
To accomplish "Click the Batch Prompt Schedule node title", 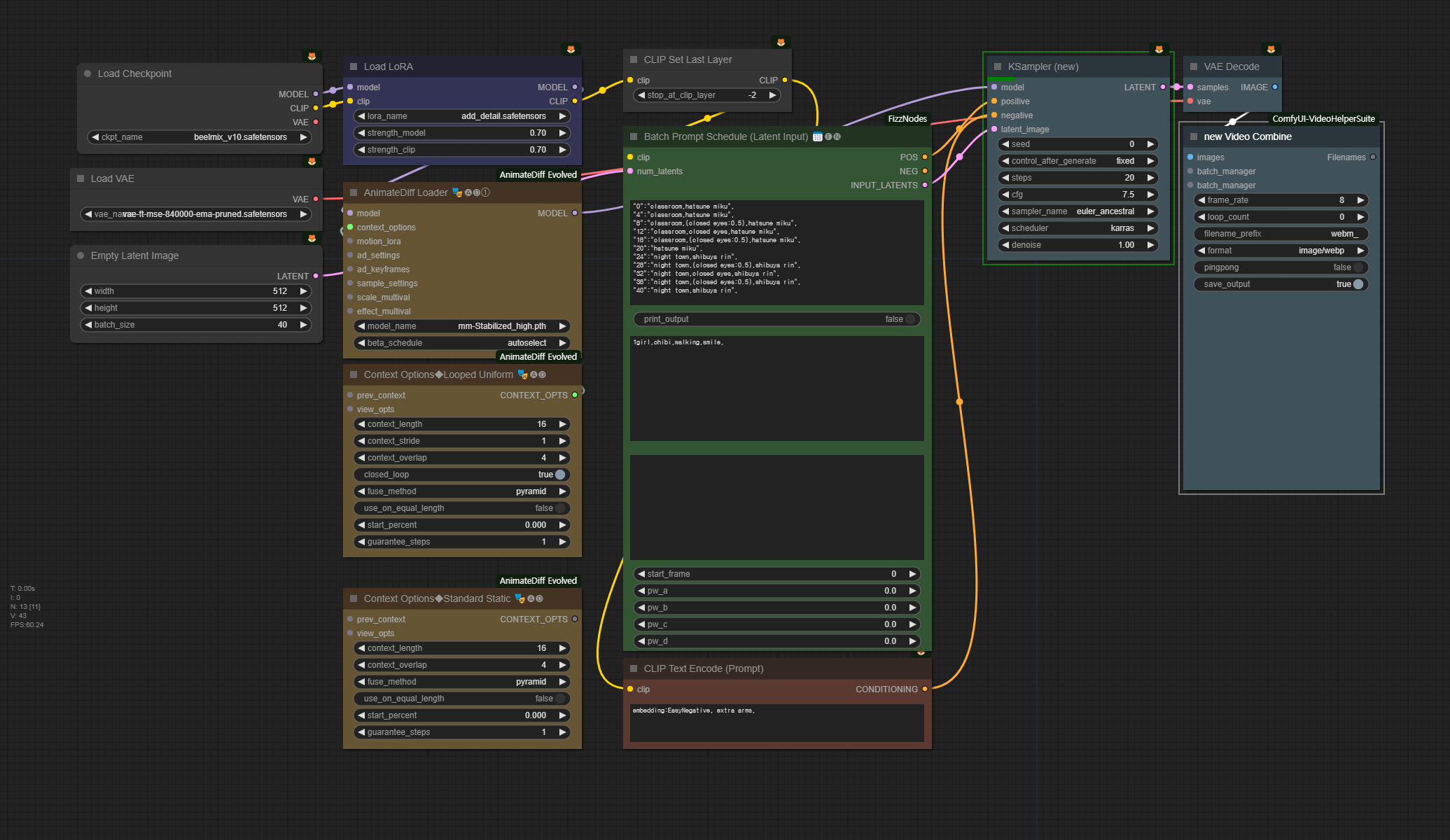I will tap(725, 136).
